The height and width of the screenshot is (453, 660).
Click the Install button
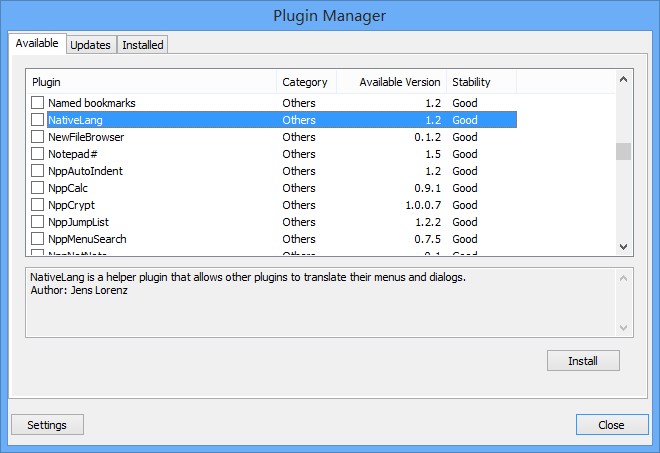click(x=583, y=361)
